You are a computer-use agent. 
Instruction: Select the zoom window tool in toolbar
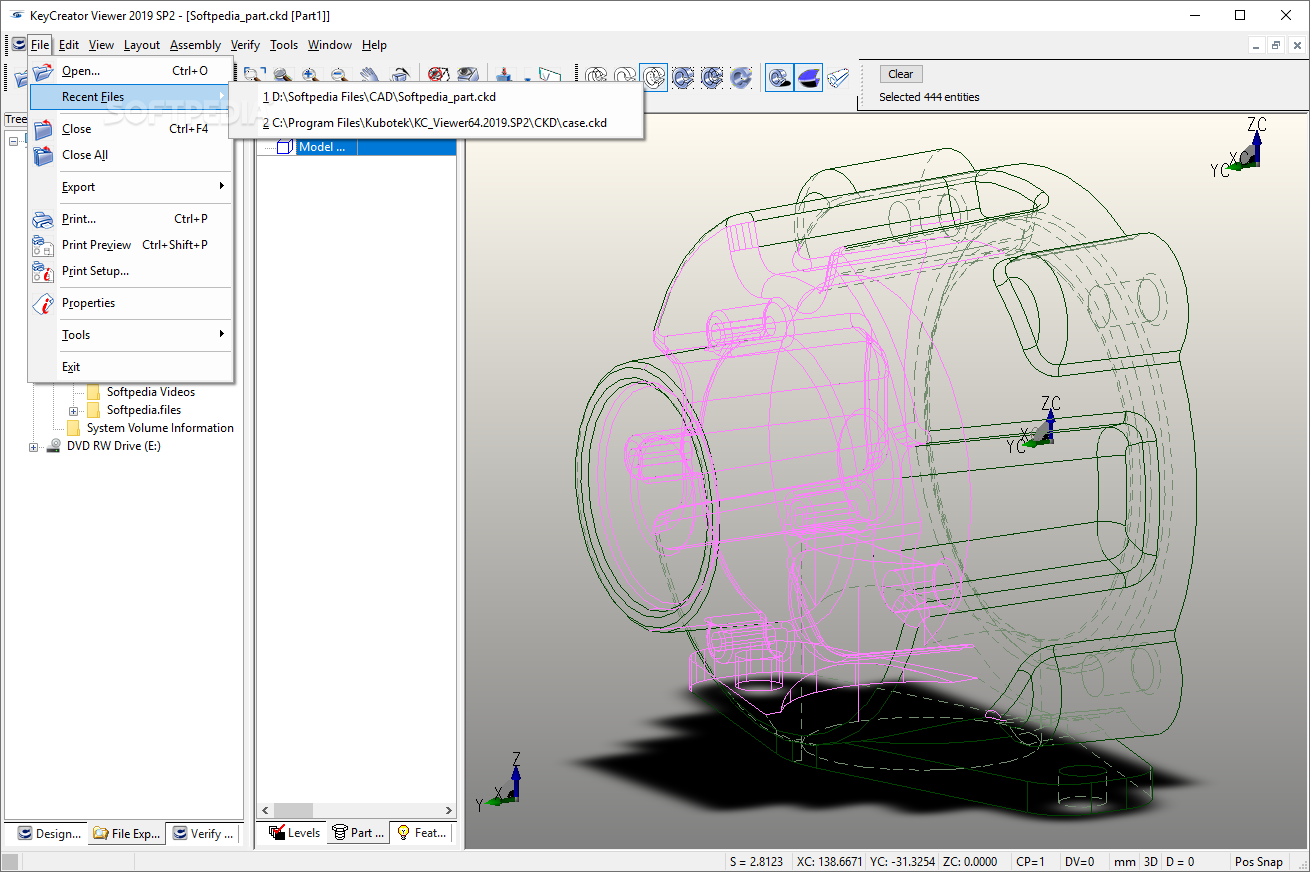pyautogui.click(x=253, y=76)
